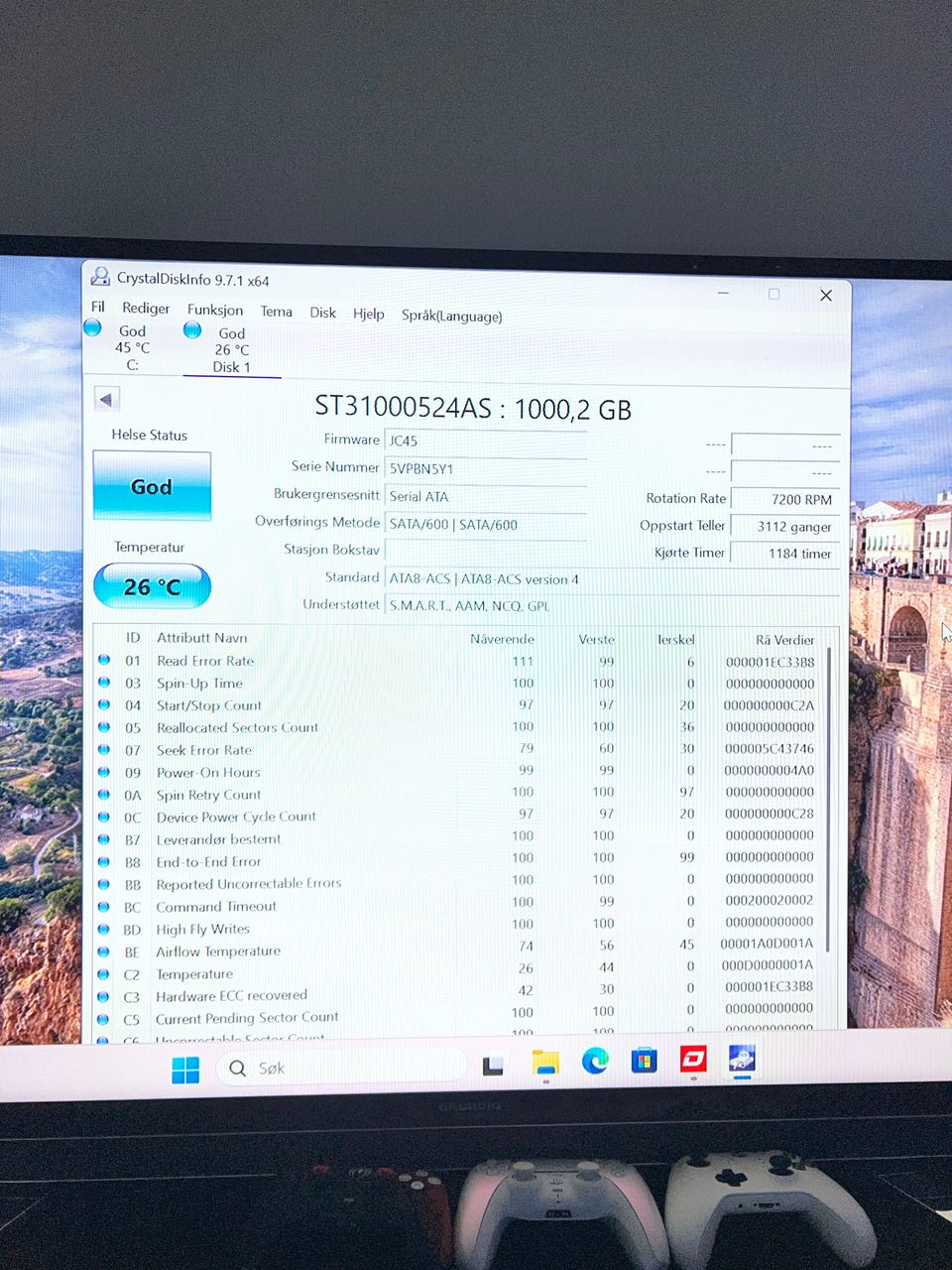Select the Disk 1 drive tab
The height and width of the screenshot is (1270, 952).
[232, 350]
